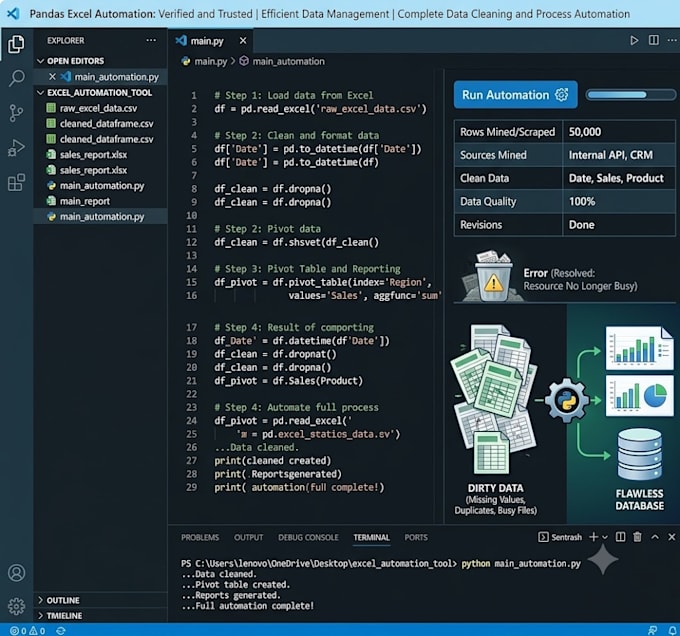Click the Flawless Database cylinder icon

tap(639, 454)
